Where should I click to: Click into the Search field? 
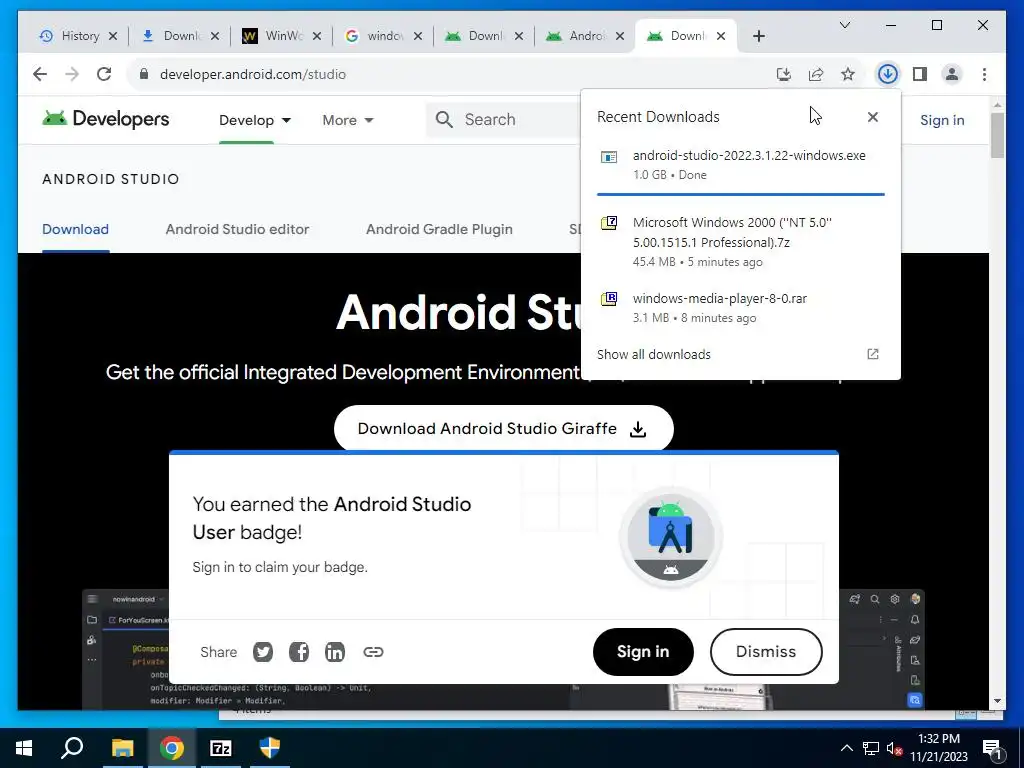(503, 120)
